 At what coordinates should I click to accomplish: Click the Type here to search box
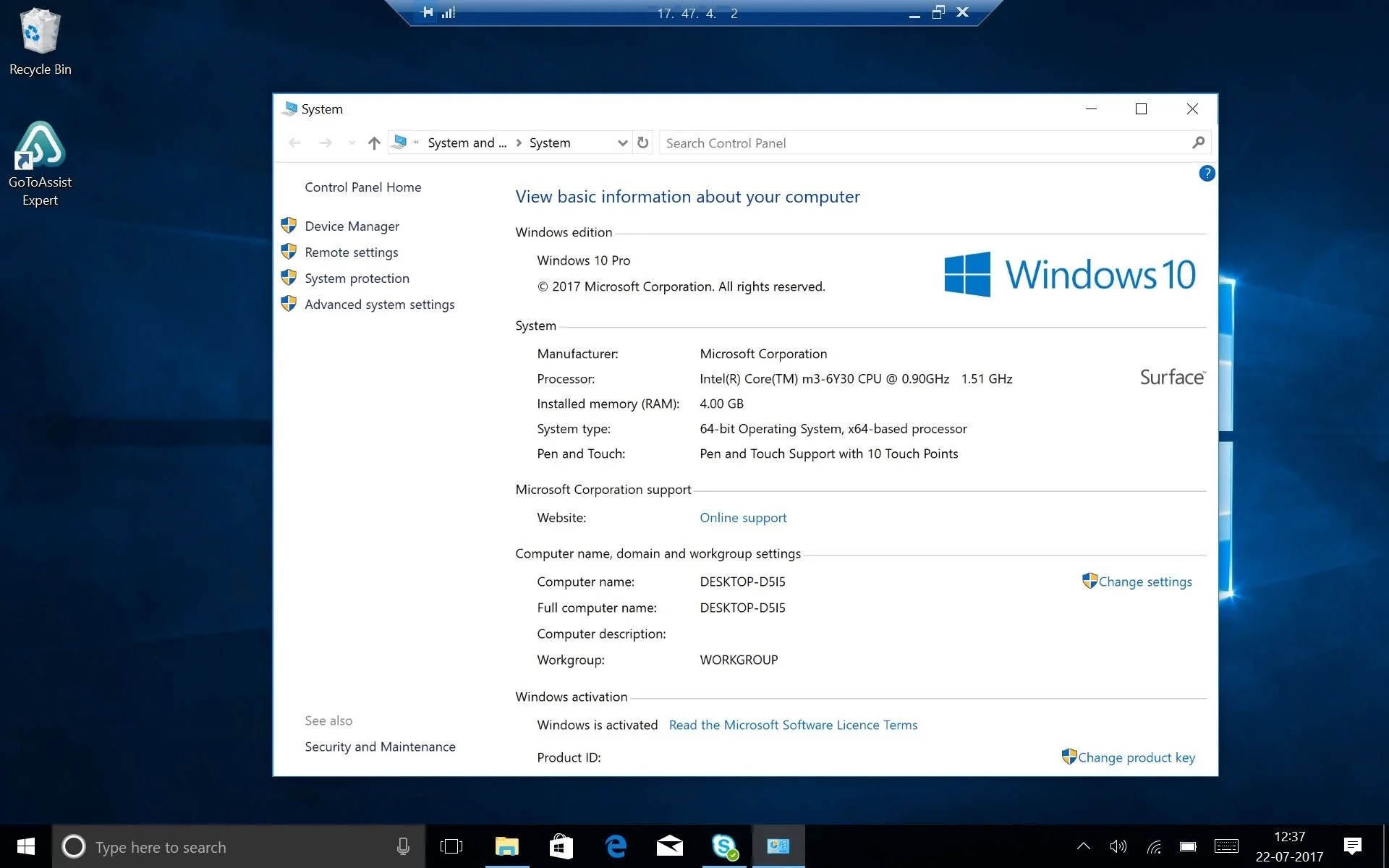[x=239, y=846]
